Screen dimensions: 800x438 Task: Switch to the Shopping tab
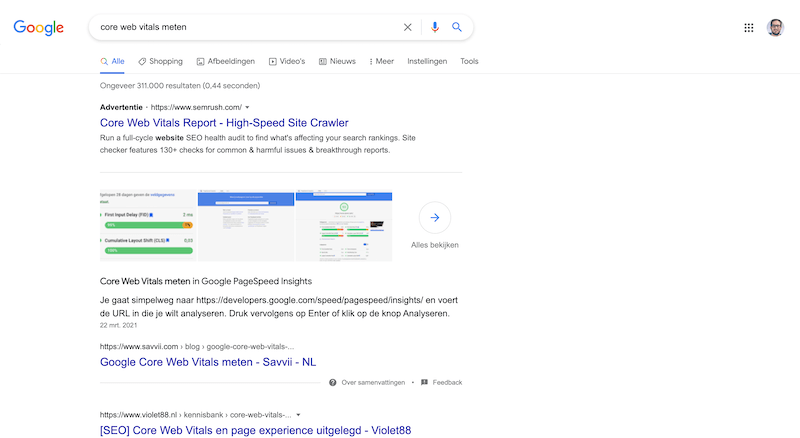[x=160, y=61]
